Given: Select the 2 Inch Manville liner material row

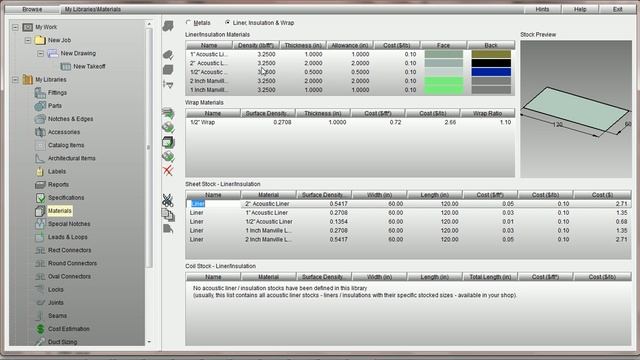Looking at the screenshot, I should 350,81.
